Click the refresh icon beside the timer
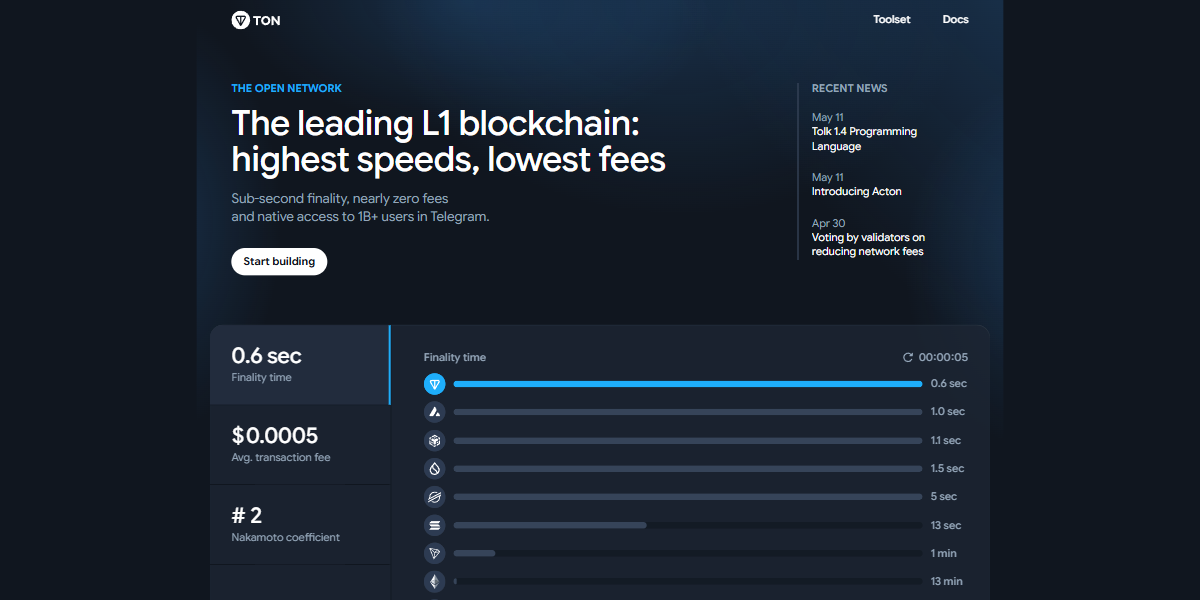Screen dimensions: 1200x600 point(908,357)
